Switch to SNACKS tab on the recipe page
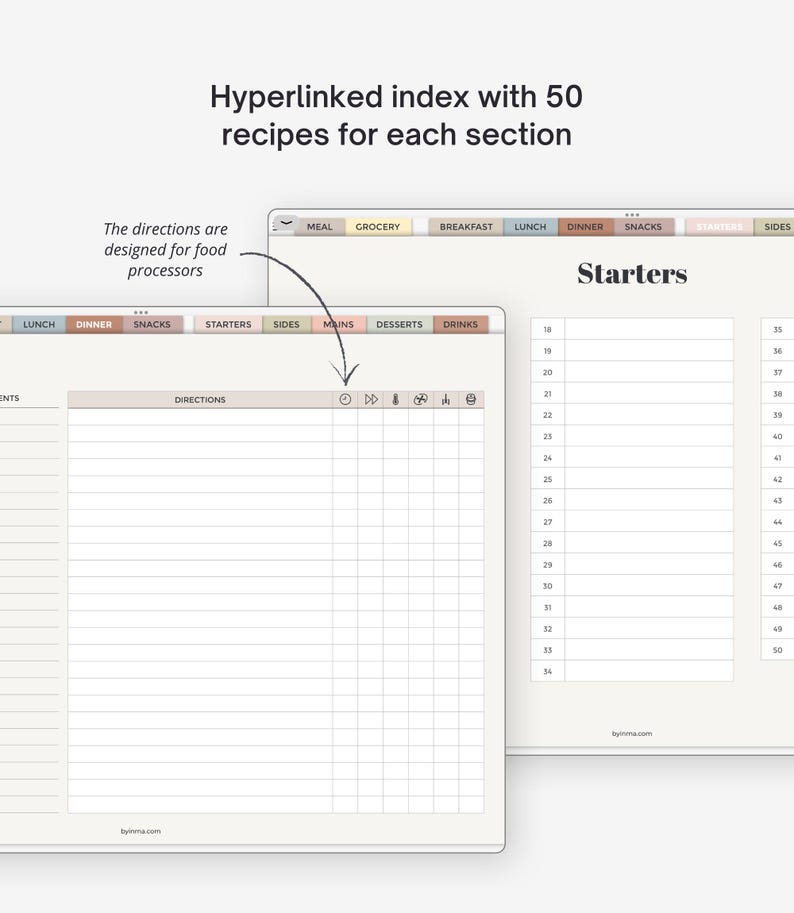Viewport: 794px width, 913px height. point(152,324)
